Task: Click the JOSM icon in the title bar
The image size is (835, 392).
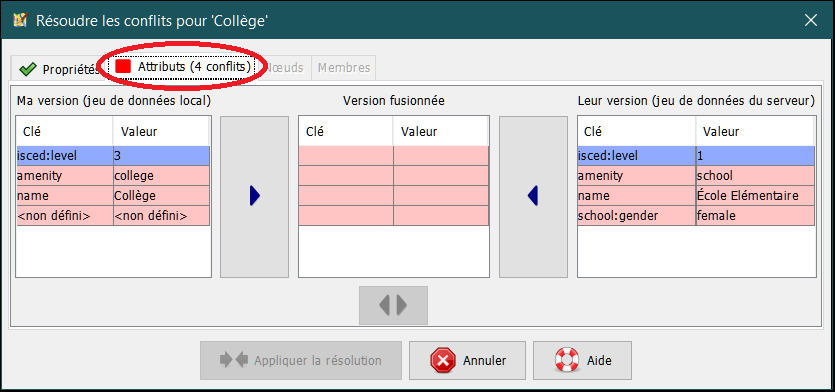Action: 20,20
